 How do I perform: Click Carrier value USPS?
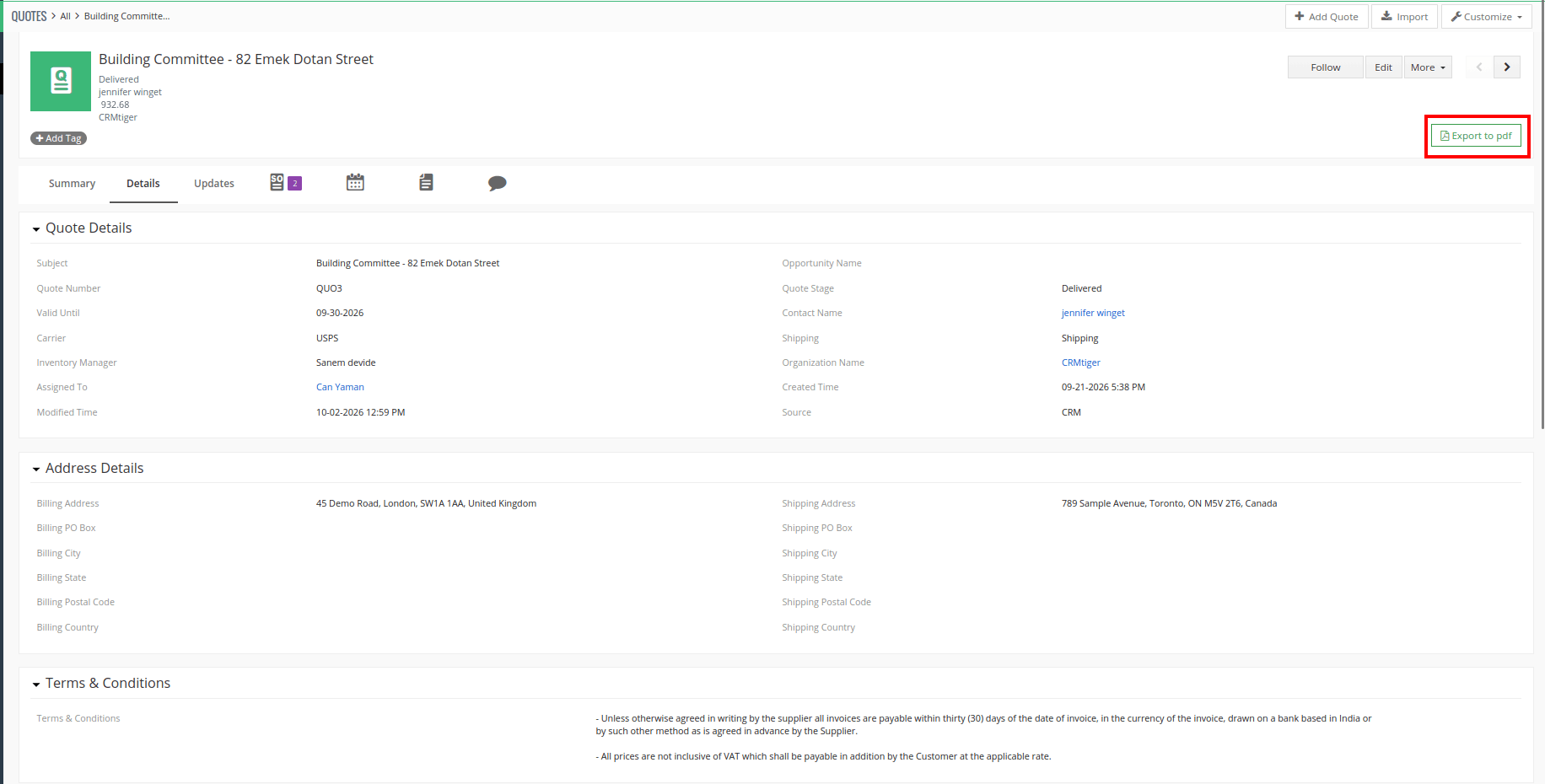point(327,338)
